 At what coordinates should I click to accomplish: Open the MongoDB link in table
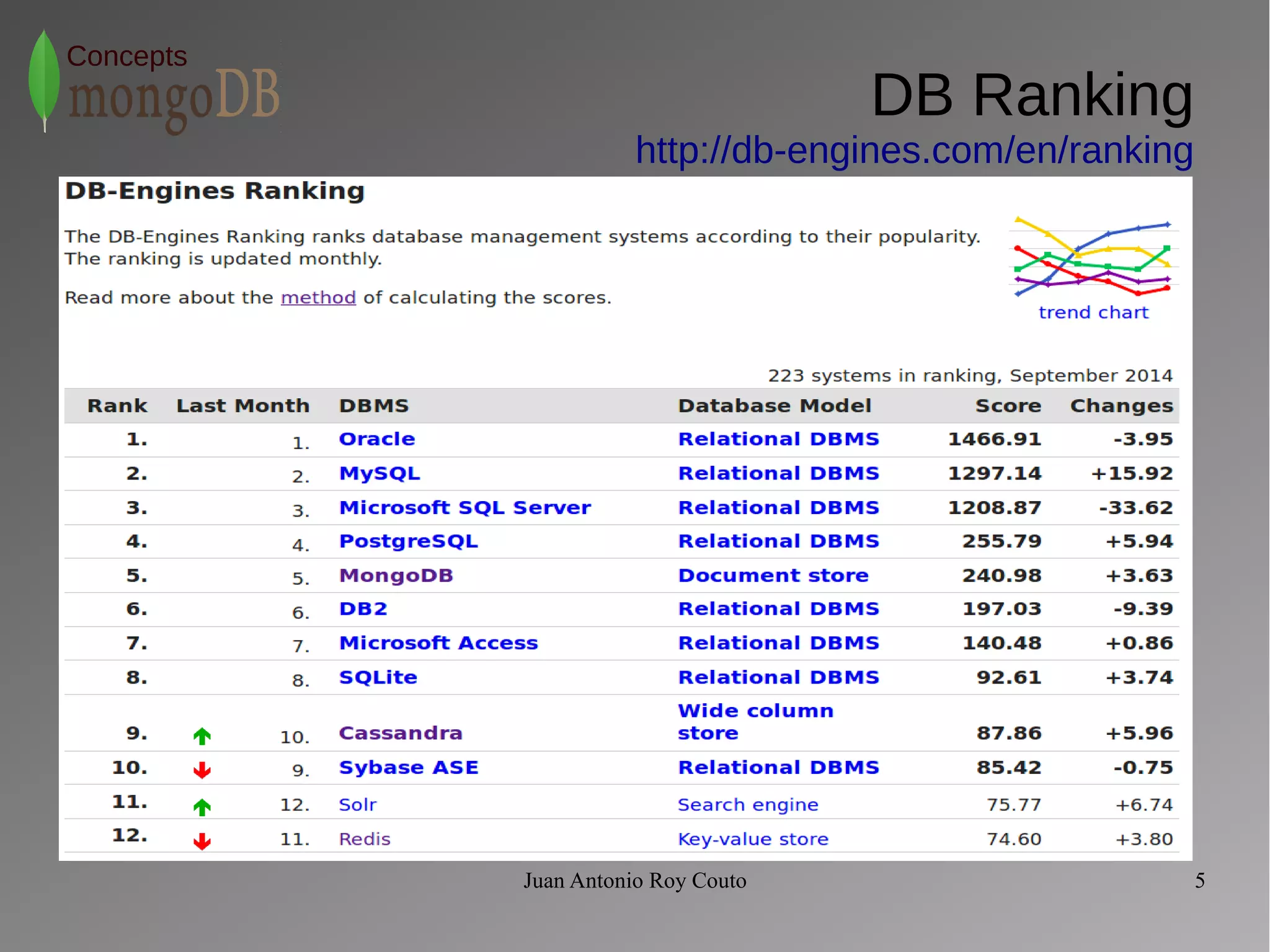coord(396,576)
